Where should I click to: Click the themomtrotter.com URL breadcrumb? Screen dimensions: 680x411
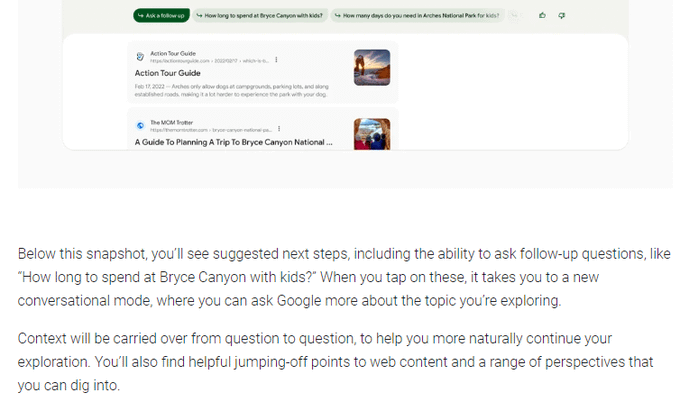(x=210, y=130)
